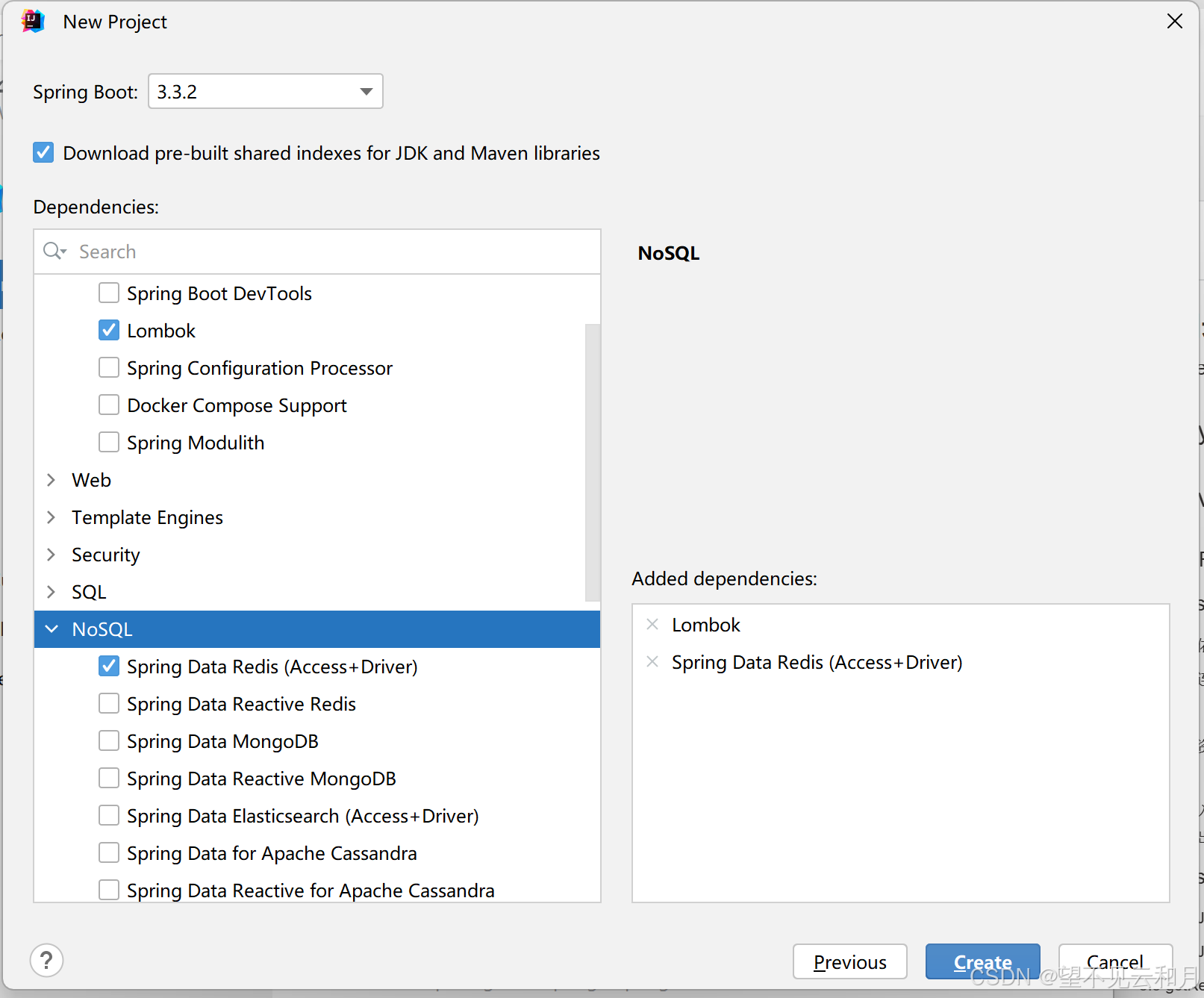Select the Security tree category label
Screen dimensions: 1204x998
pyautogui.click(x=105, y=555)
